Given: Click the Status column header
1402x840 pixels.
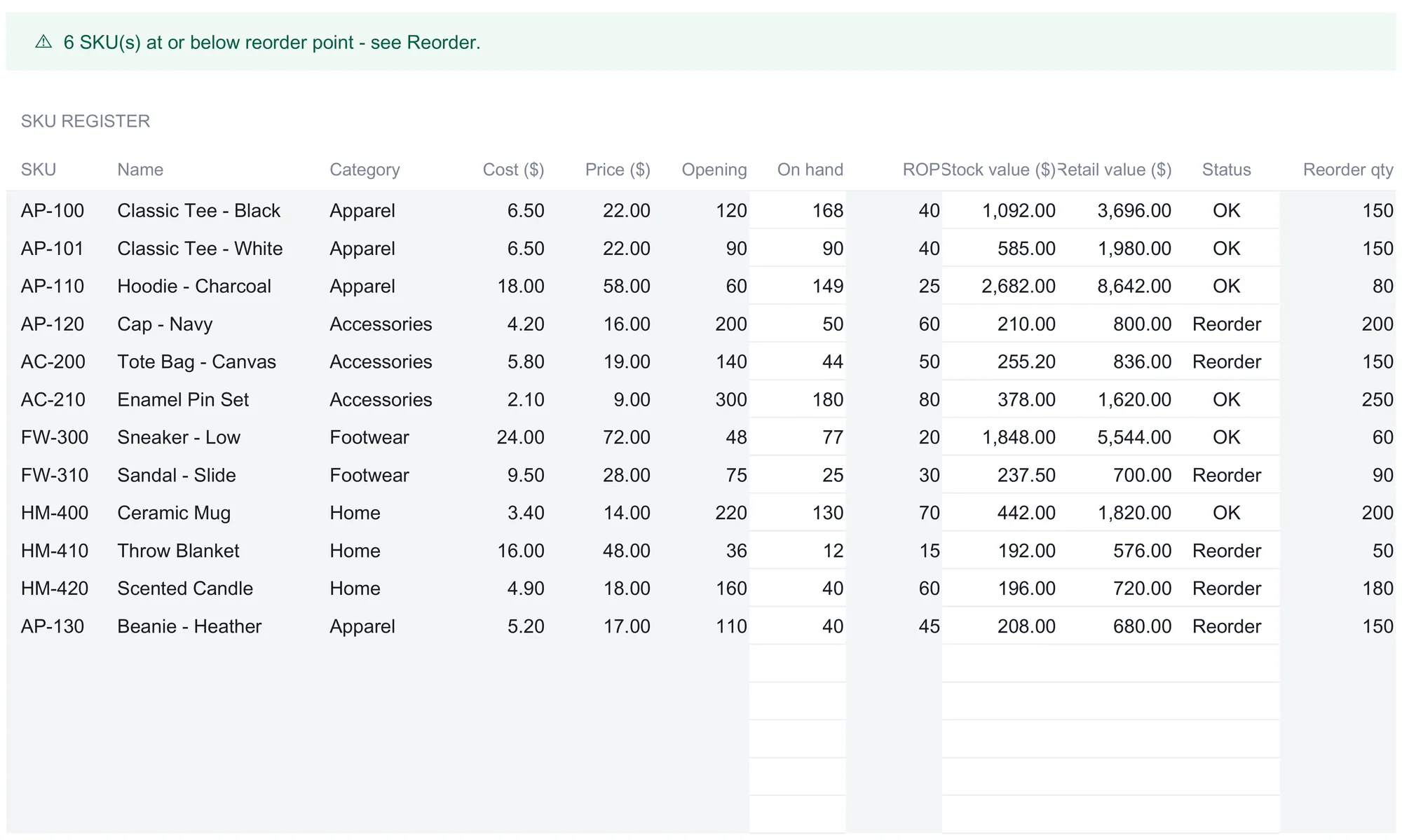Looking at the screenshot, I should (x=1226, y=170).
